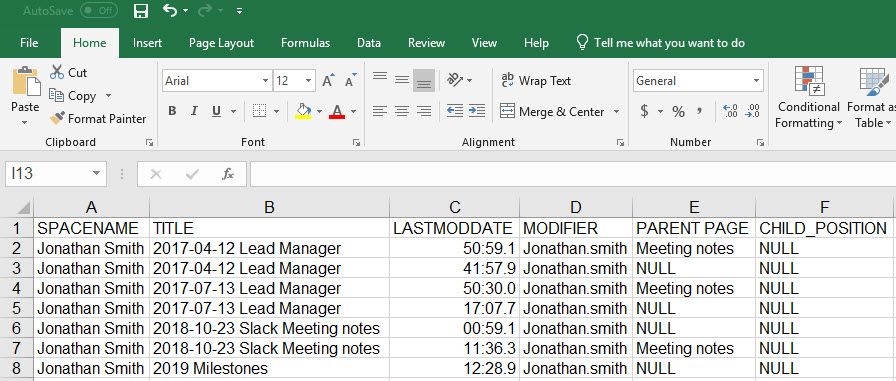The image size is (896, 381).
Task: Toggle the AutoSave switch
Action: point(98,10)
